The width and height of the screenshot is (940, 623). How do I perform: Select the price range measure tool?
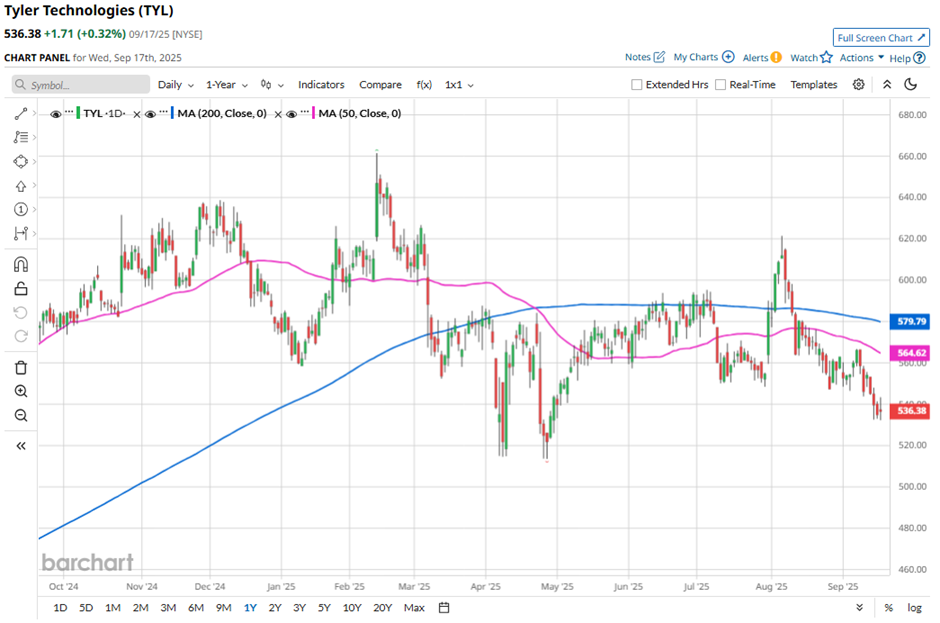tap(21, 233)
